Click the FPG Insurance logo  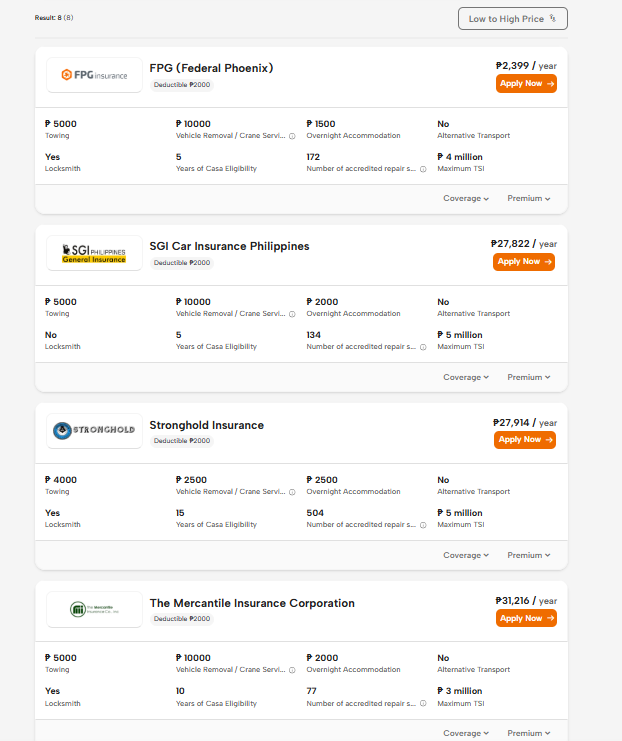94,75
